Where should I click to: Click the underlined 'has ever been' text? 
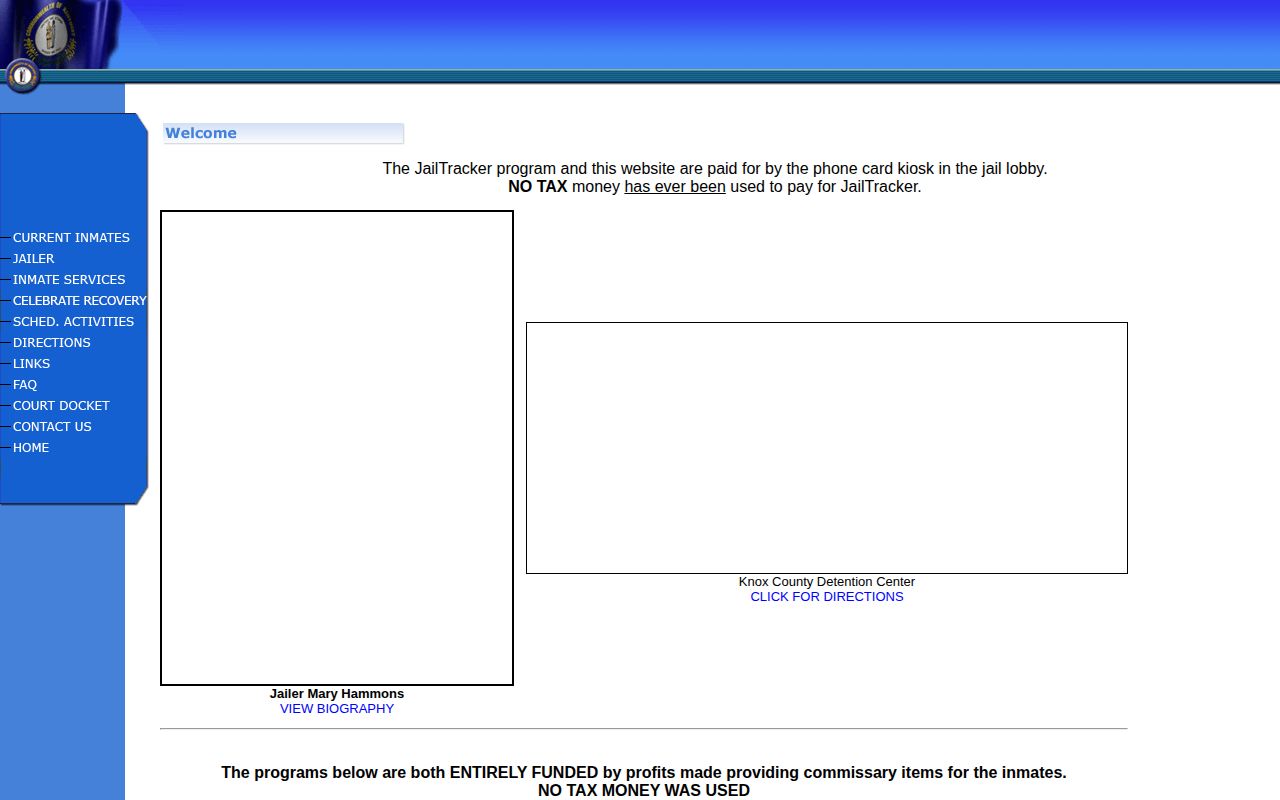tap(675, 186)
